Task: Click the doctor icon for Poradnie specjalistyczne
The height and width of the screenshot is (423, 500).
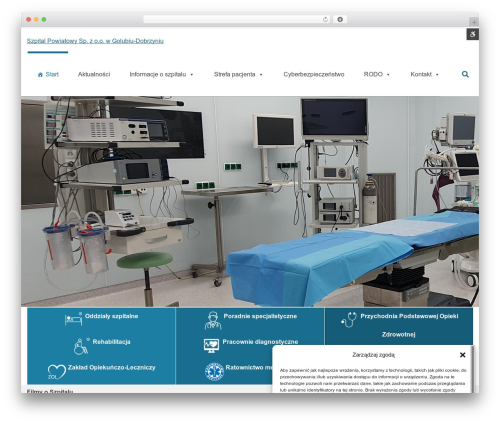Action: (x=213, y=320)
